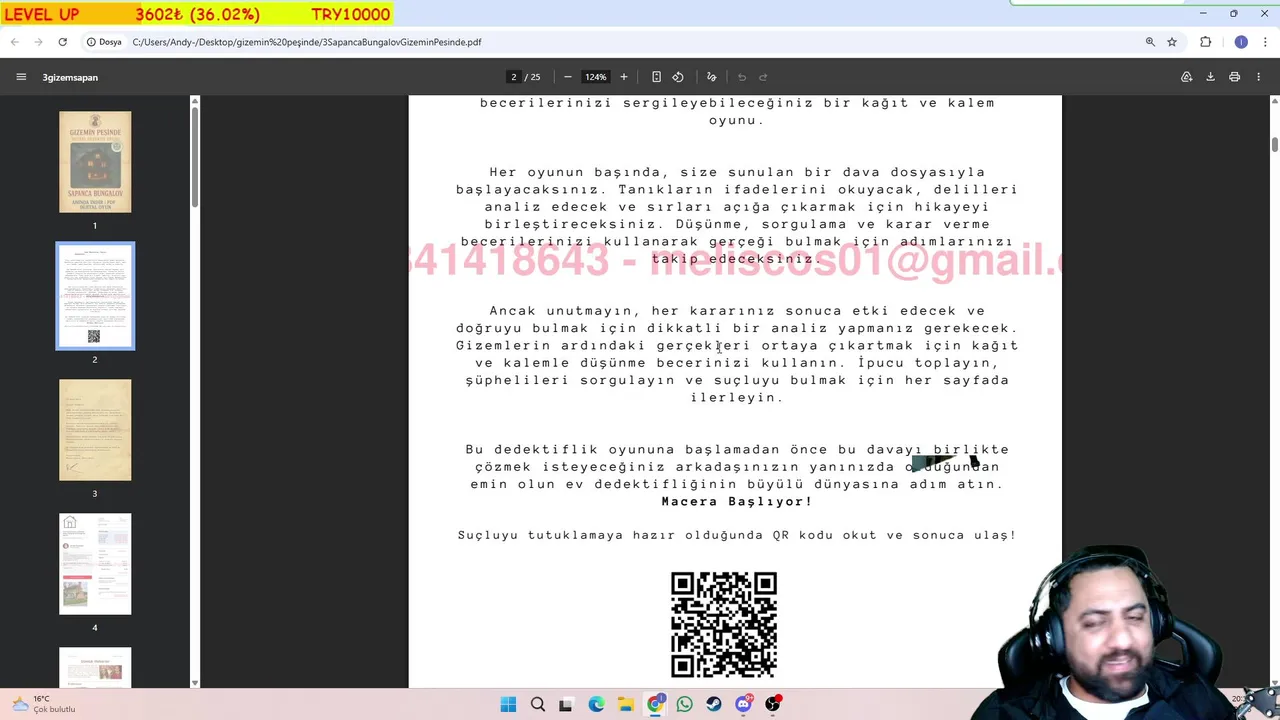
Task: Zoom out with the minus button
Action: click(568, 77)
